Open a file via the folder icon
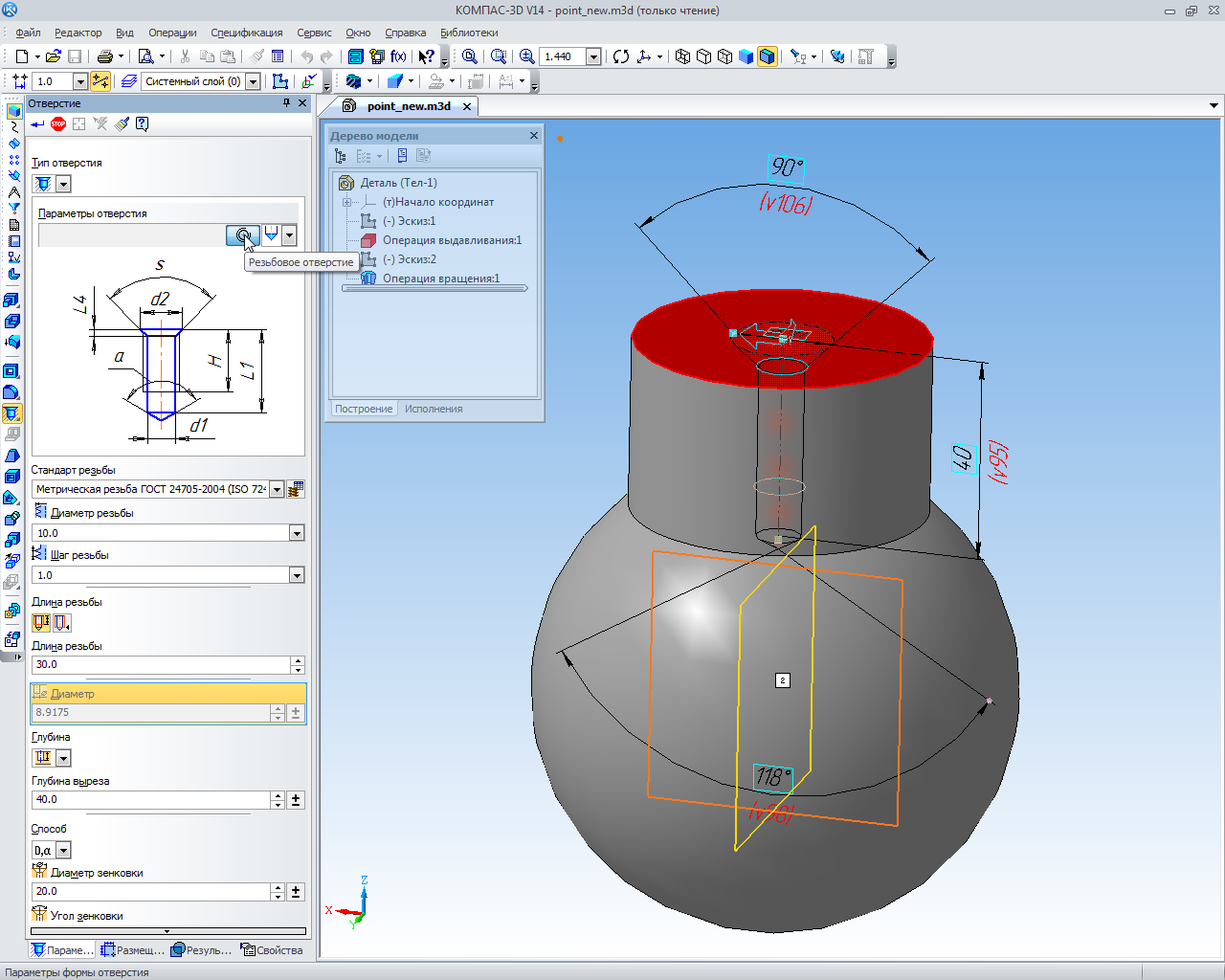Image resolution: width=1225 pixels, height=980 pixels. [x=54, y=56]
